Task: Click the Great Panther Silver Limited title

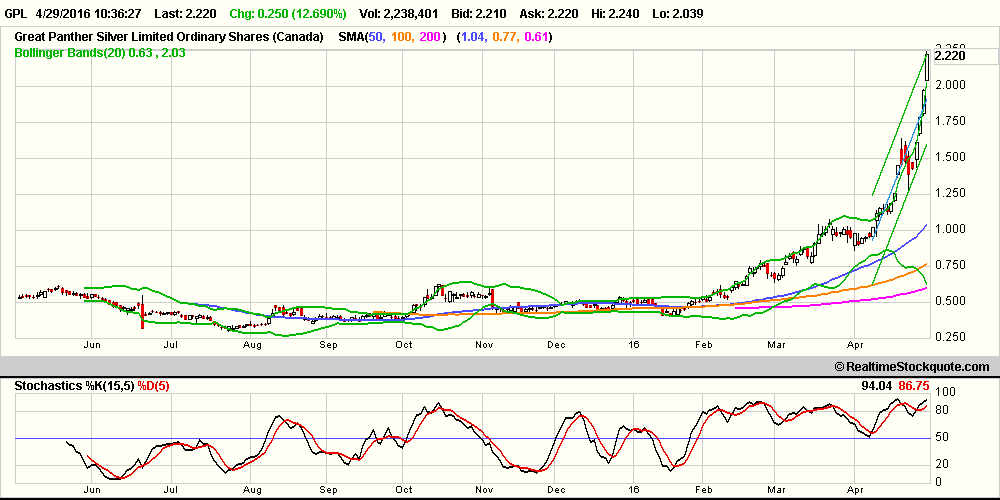Action: [168, 38]
